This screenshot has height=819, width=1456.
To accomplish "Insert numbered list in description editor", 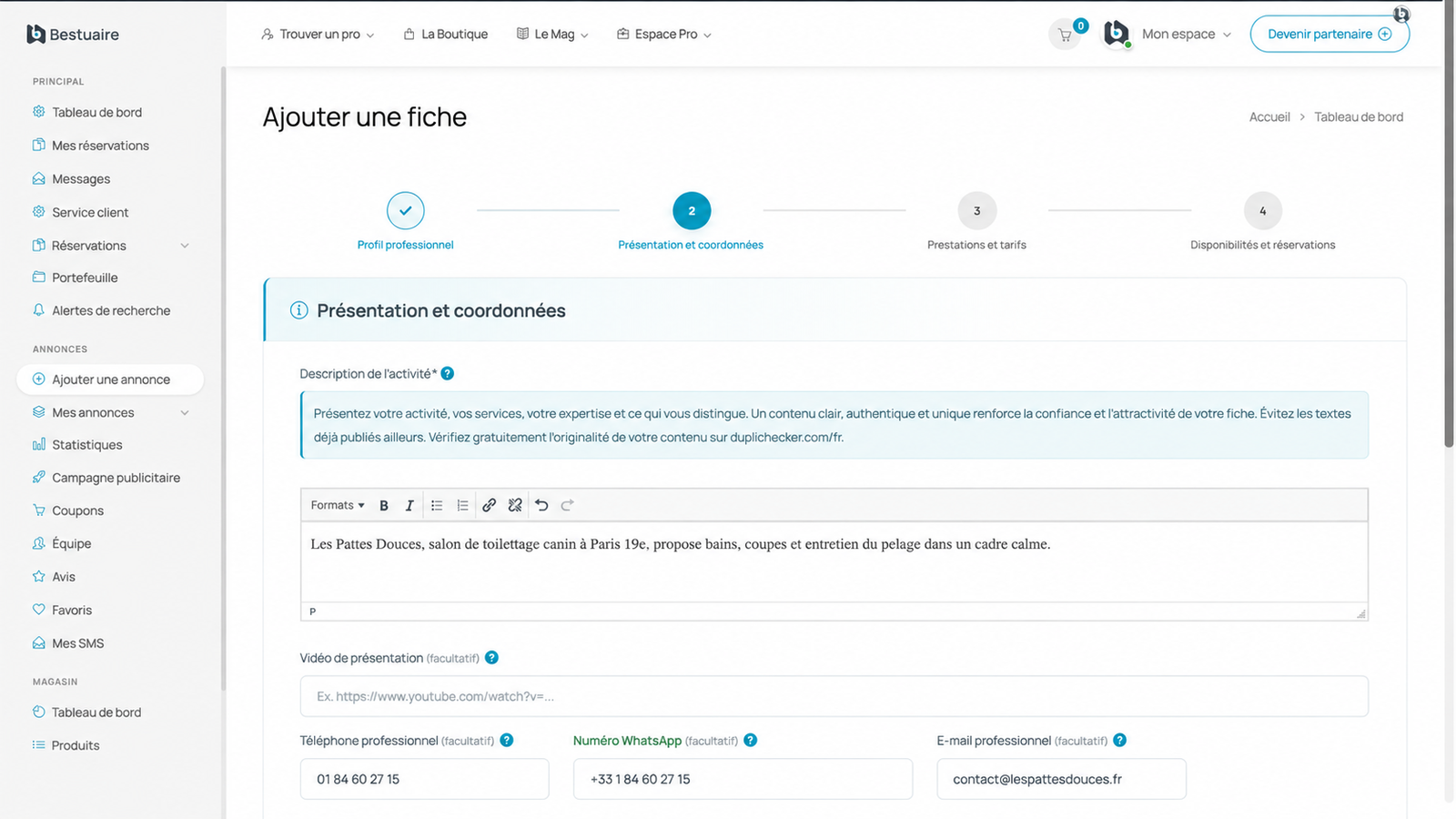I will [x=462, y=505].
